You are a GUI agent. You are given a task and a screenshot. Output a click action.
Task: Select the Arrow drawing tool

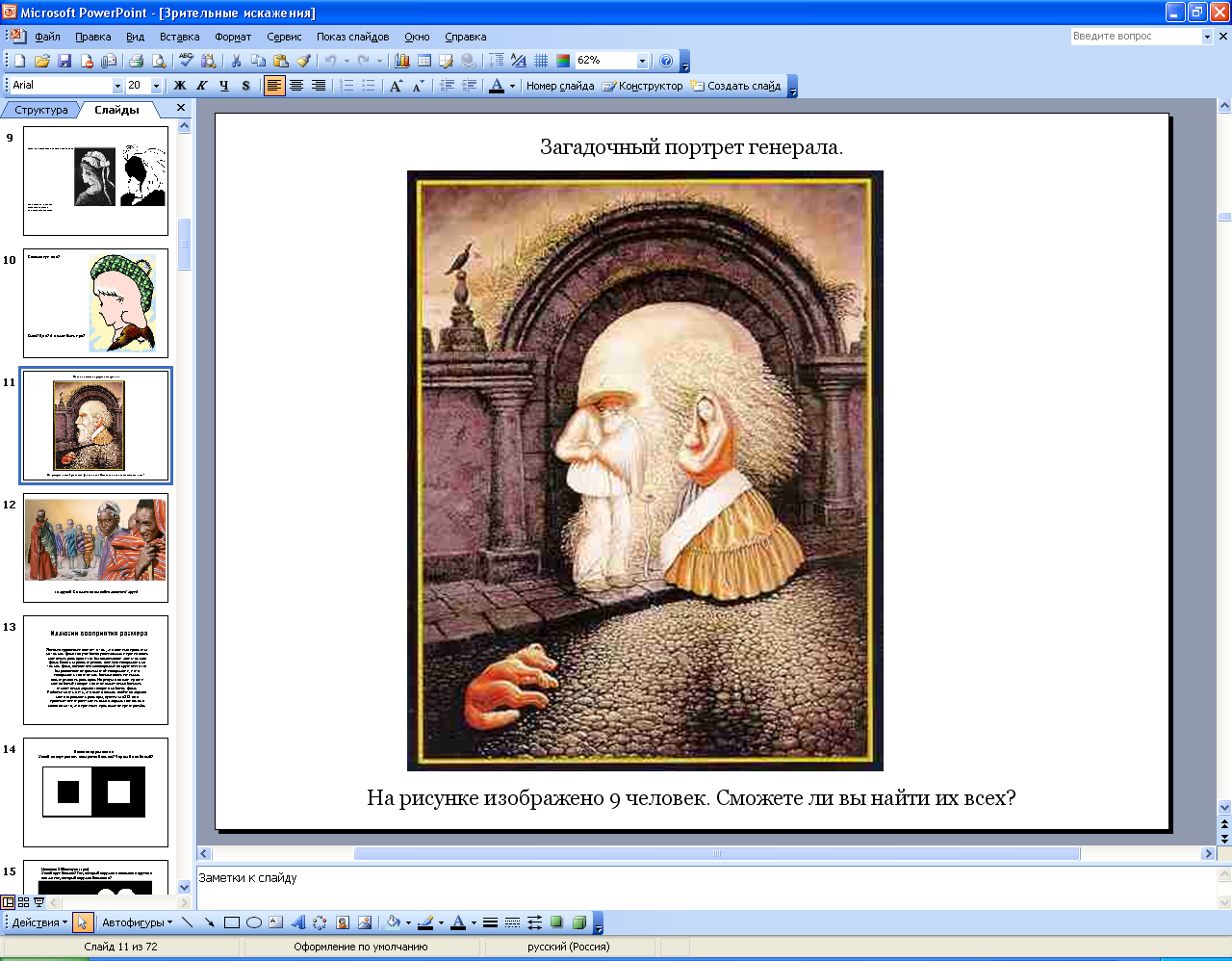[209, 922]
